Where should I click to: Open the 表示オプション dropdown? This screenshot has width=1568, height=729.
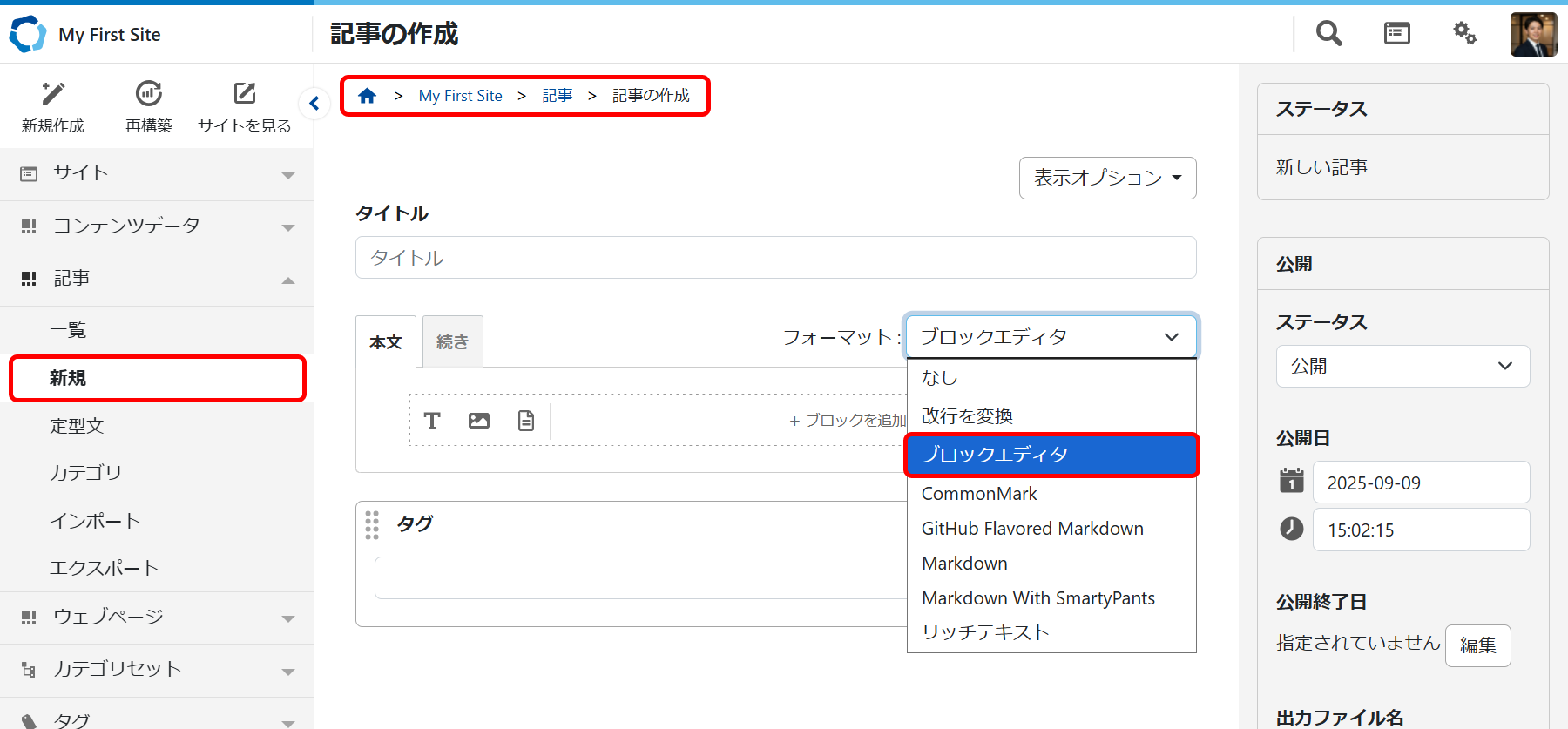pyautogui.click(x=1107, y=178)
